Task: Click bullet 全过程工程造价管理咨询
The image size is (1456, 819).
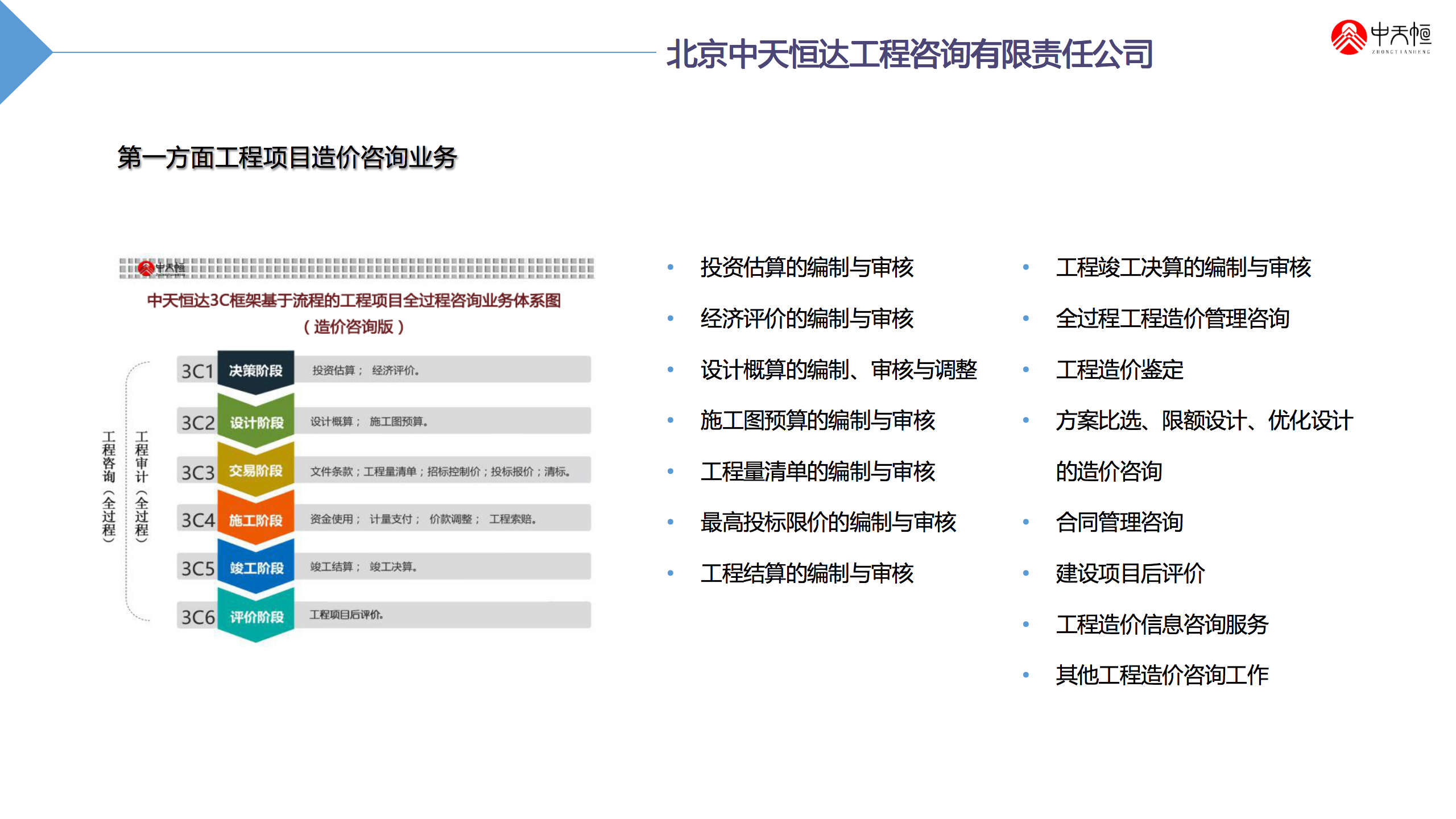Action: pyautogui.click(x=1173, y=318)
